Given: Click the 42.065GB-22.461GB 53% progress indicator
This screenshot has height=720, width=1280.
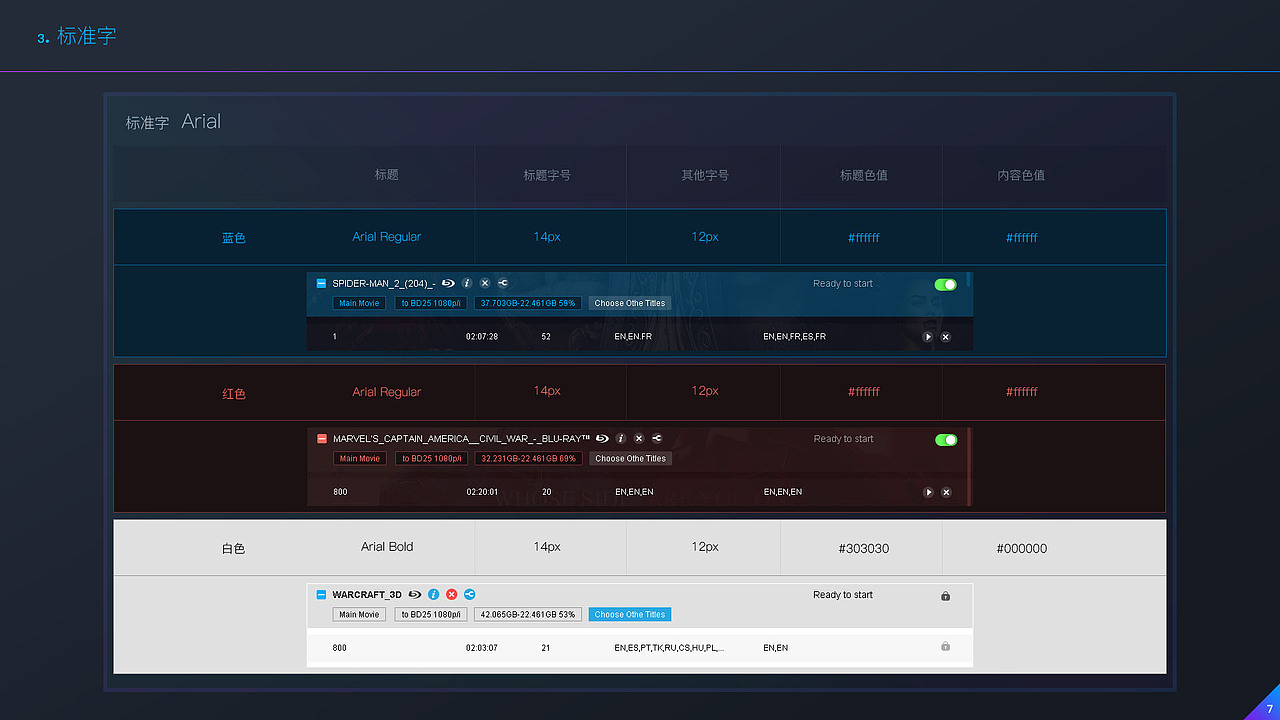Looking at the screenshot, I should point(527,614).
